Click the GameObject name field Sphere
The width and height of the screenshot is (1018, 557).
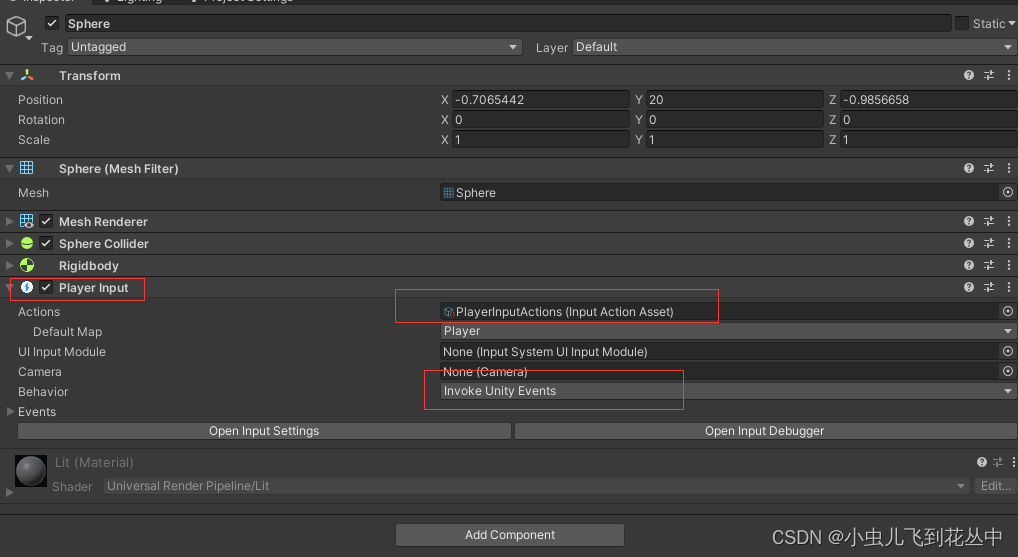click(x=508, y=23)
